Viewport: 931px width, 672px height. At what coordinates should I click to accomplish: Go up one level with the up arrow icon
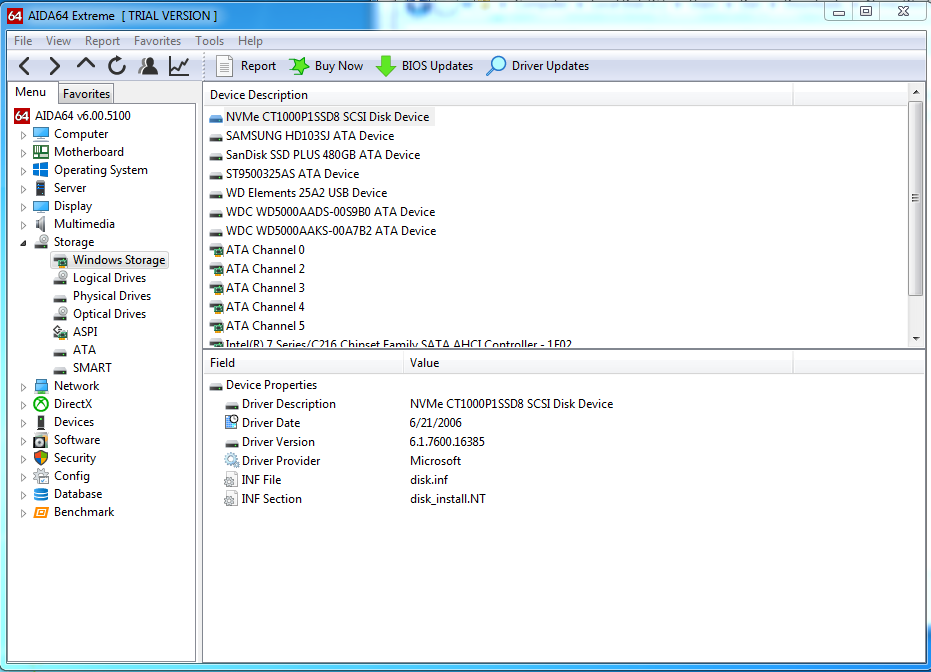(x=86, y=65)
